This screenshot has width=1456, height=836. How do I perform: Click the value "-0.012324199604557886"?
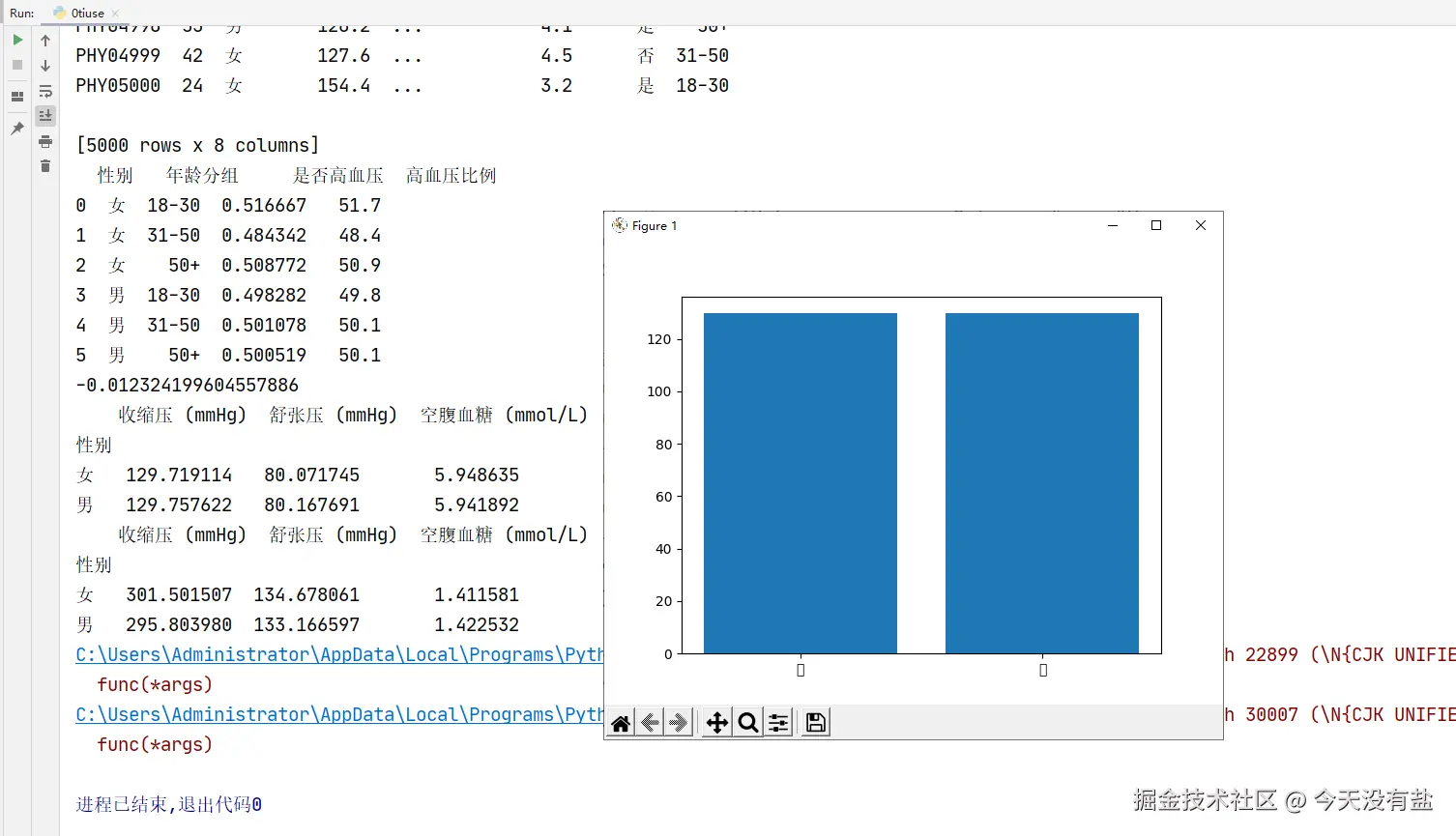coord(188,385)
